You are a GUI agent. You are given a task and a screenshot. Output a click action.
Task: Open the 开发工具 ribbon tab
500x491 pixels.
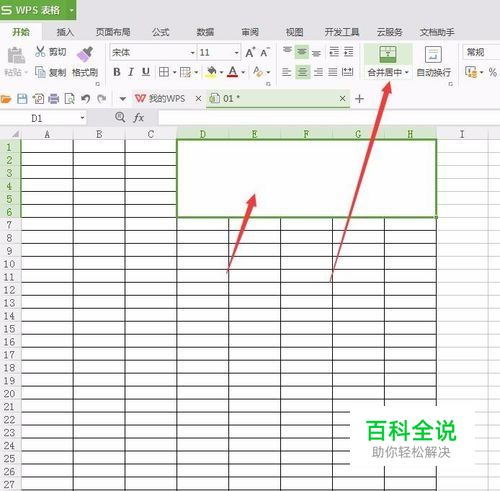click(x=342, y=32)
